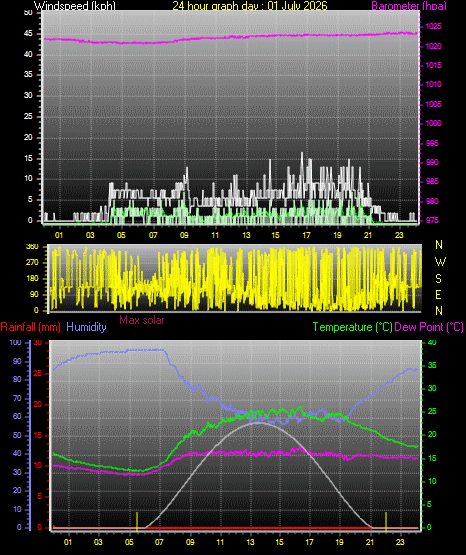
Task: Select 975 on the barometer axis
Action: [x=432, y=221]
